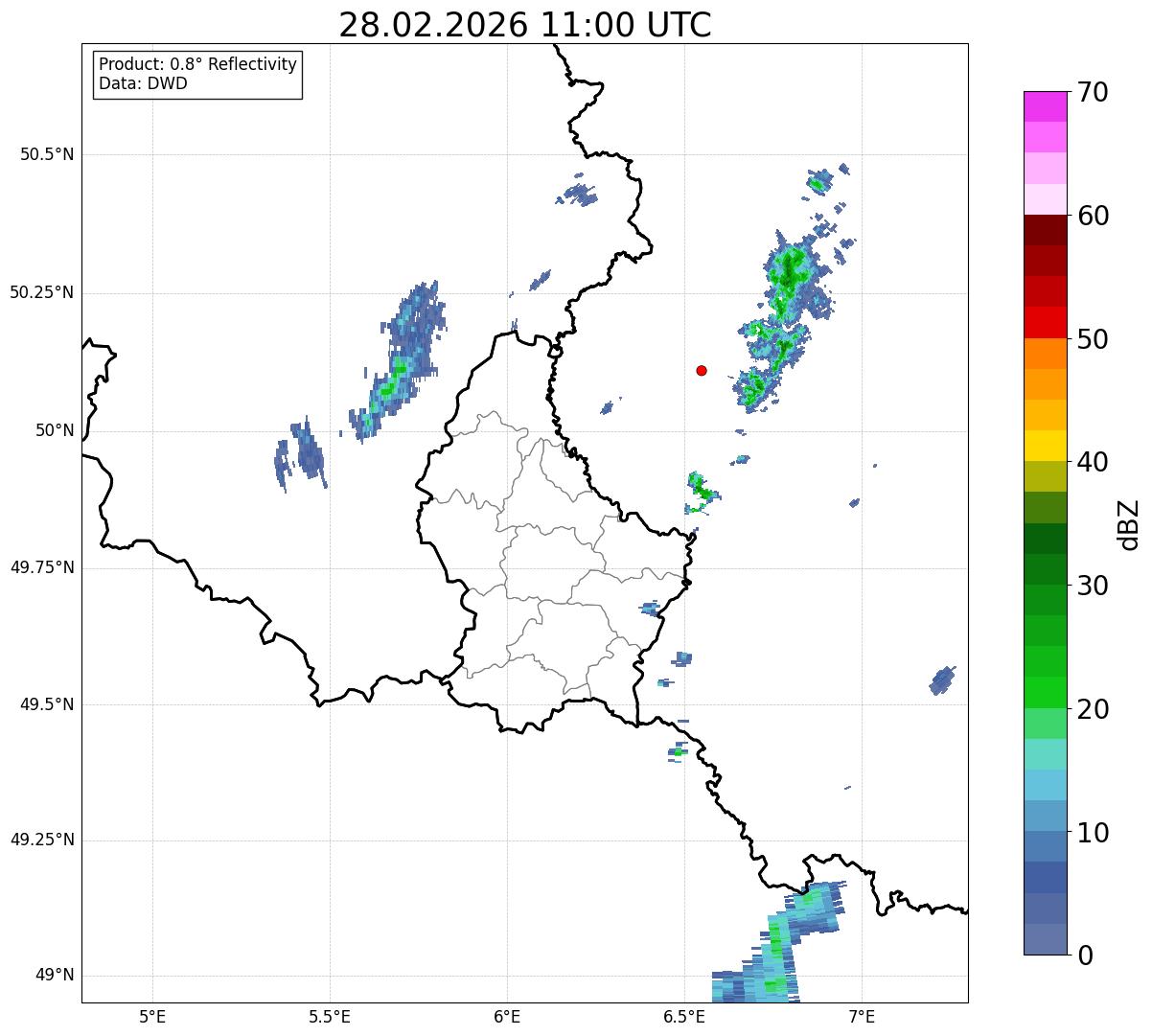Click the dark maroon colorbar segment below 60
Image resolution: width=1152 pixels, height=1036 pixels.
(x=1045, y=230)
